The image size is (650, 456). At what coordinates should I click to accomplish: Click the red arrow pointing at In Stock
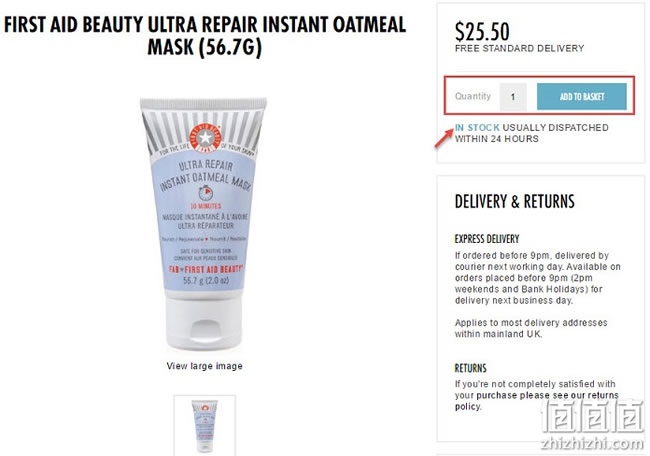[x=444, y=138]
